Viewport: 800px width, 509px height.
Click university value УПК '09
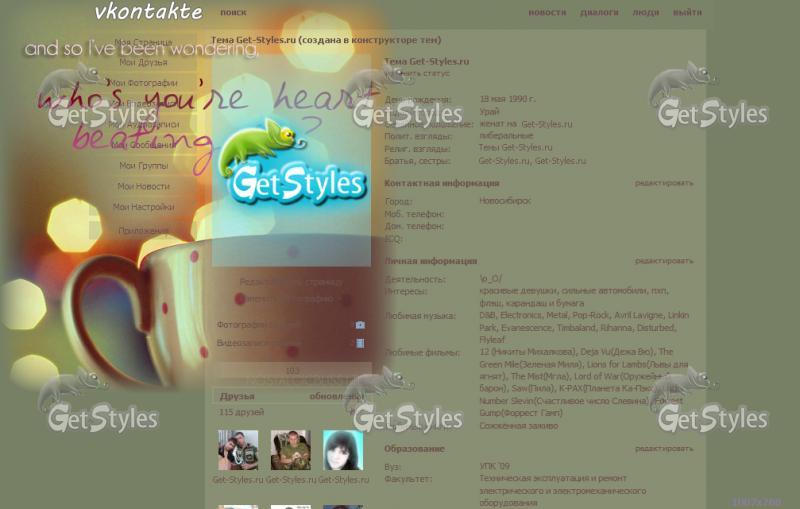click(x=494, y=466)
